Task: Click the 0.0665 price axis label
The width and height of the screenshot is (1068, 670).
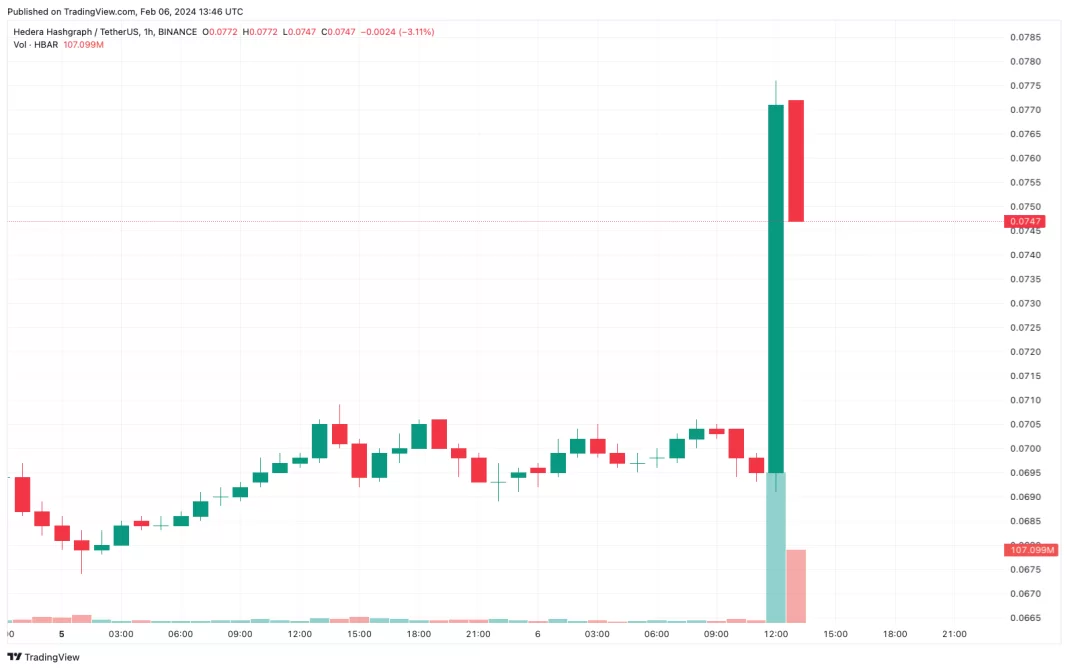Action: [1025, 618]
